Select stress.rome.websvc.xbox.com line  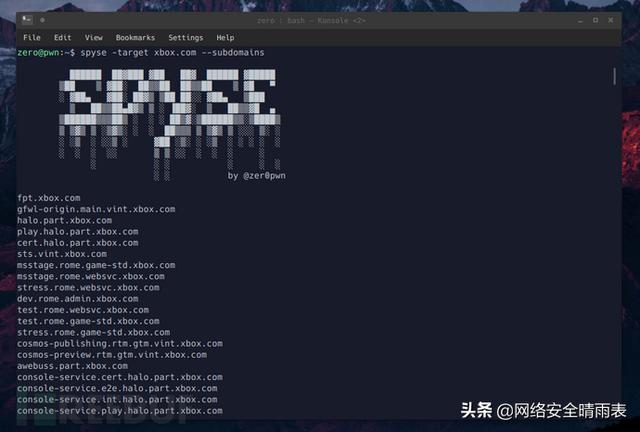point(88,287)
